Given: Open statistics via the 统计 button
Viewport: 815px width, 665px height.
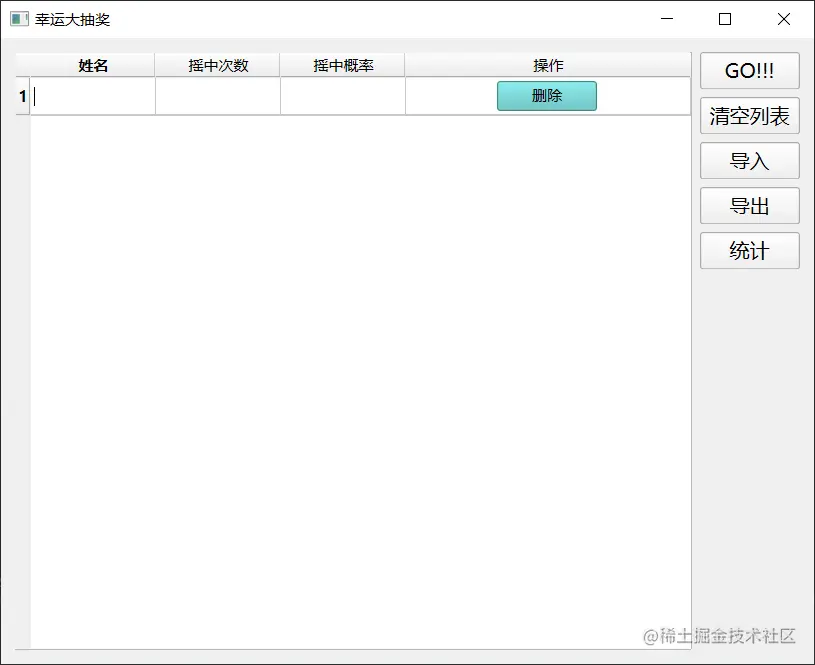Looking at the screenshot, I should [x=749, y=250].
